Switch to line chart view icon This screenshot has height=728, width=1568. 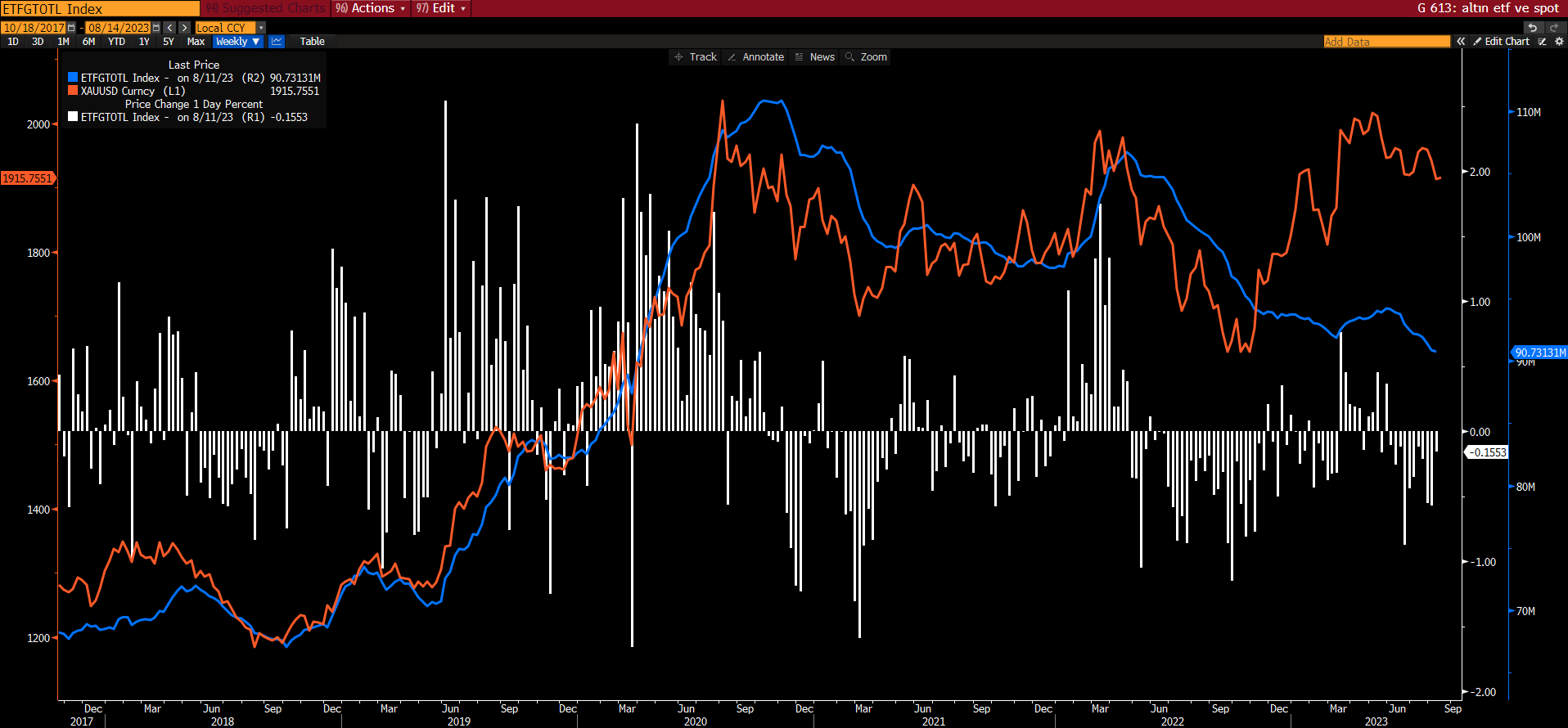coord(277,41)
